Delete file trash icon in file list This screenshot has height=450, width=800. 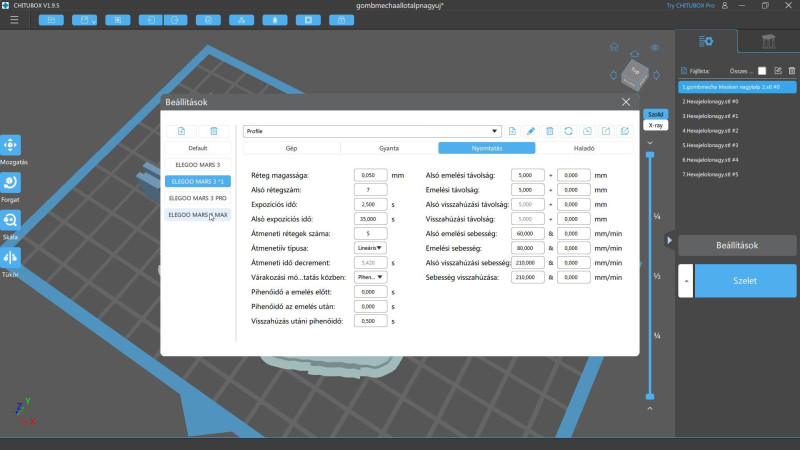(791, 71)
